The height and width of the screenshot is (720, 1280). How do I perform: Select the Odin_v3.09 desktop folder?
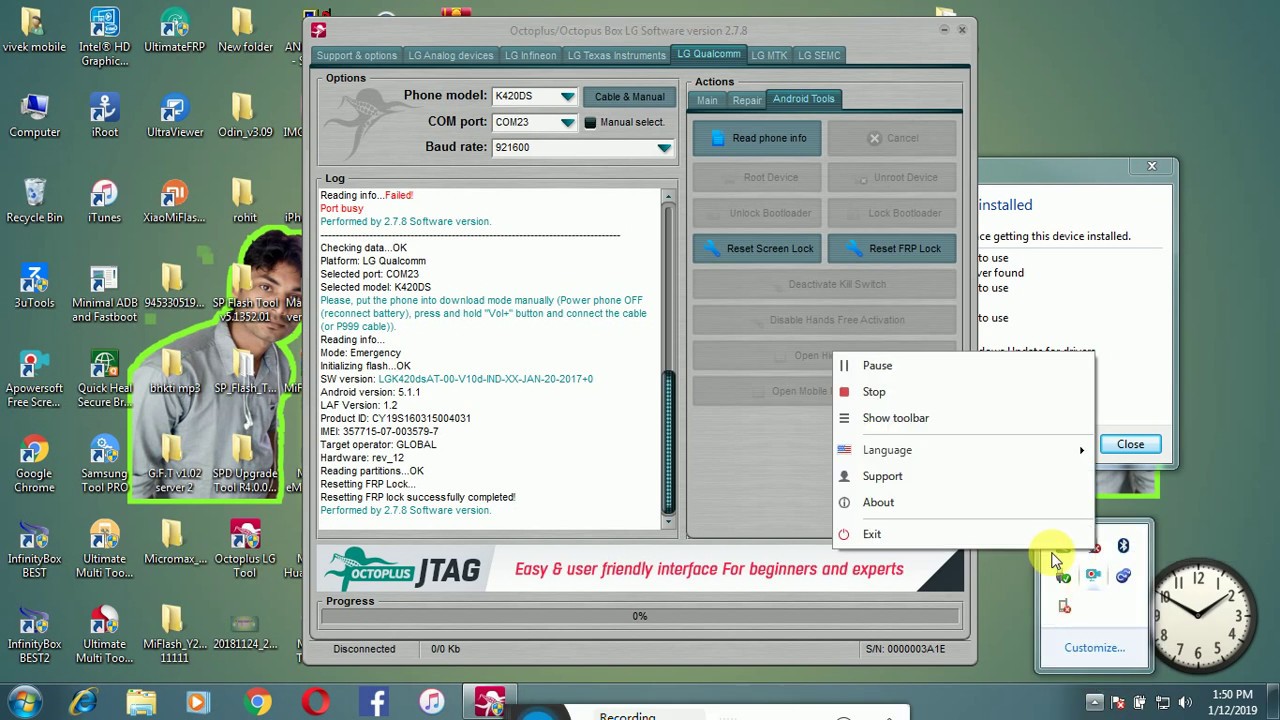coord(245,116)
